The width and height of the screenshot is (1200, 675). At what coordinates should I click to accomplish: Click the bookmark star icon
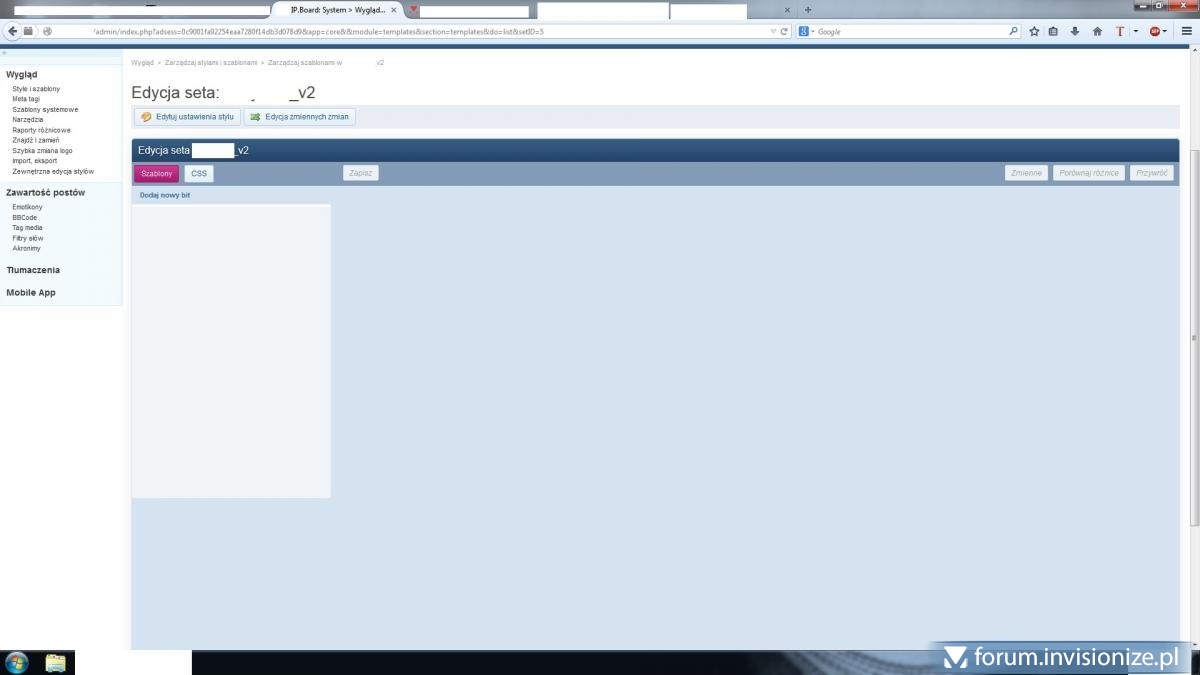click(x=1034, y=31)
